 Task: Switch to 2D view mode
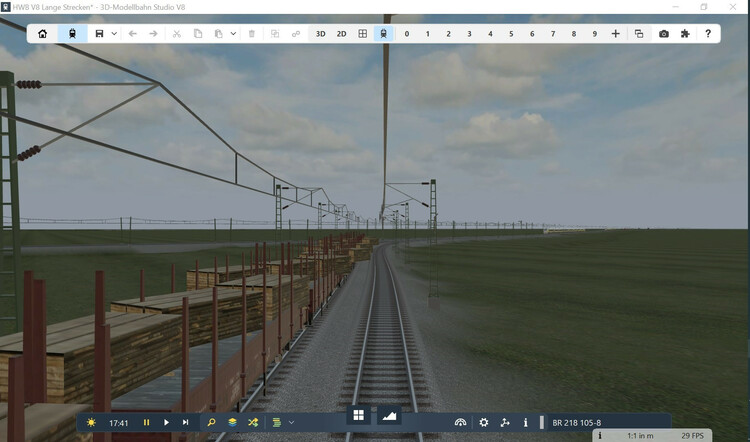coord(341,33)
